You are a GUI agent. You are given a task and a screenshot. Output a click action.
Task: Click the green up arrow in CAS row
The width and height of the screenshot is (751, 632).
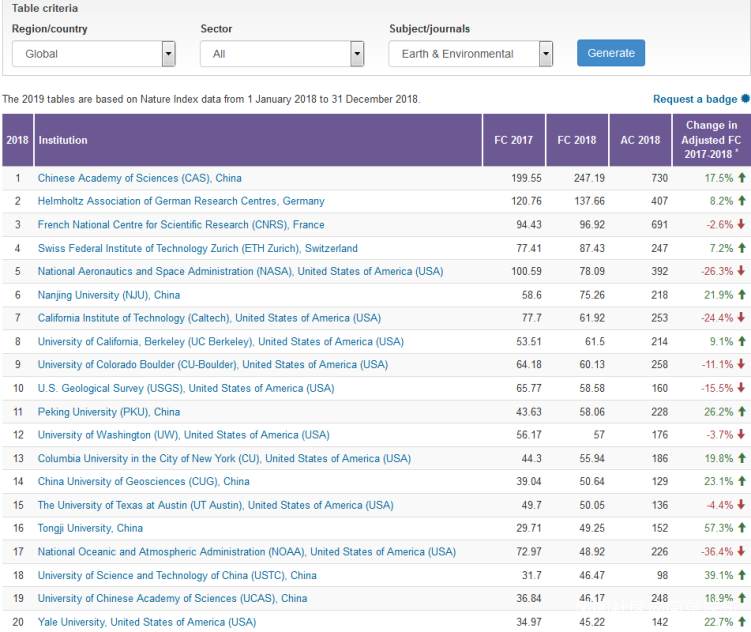[742, 178]
